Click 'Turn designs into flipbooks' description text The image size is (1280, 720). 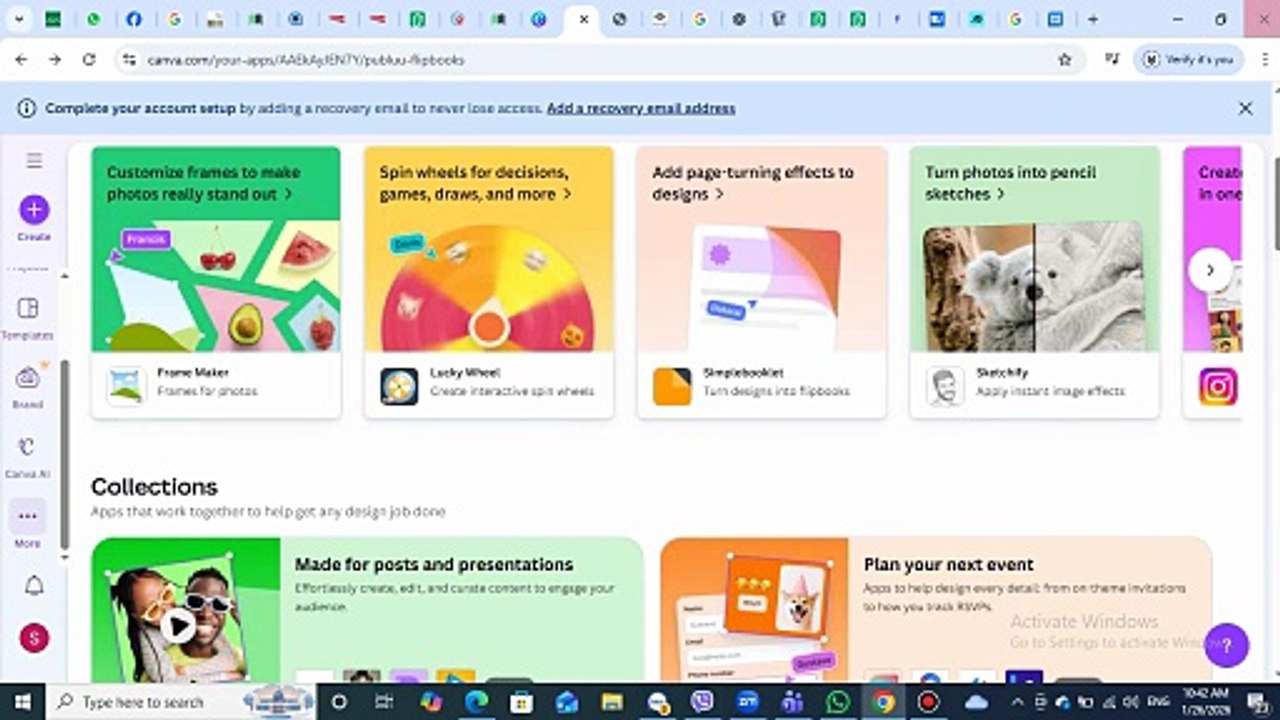tap(776, 391)
